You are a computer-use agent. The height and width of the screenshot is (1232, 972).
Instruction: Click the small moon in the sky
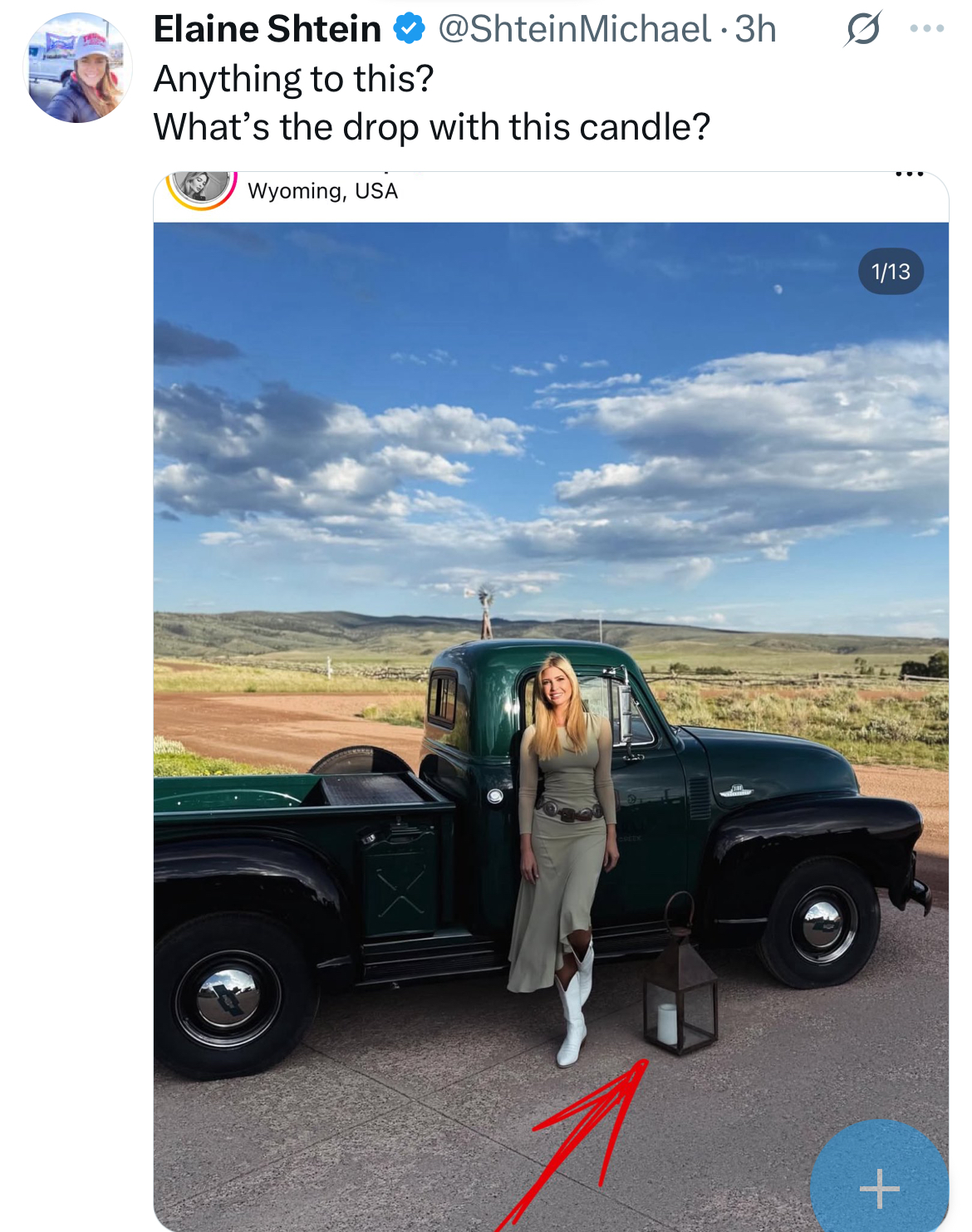778,289
